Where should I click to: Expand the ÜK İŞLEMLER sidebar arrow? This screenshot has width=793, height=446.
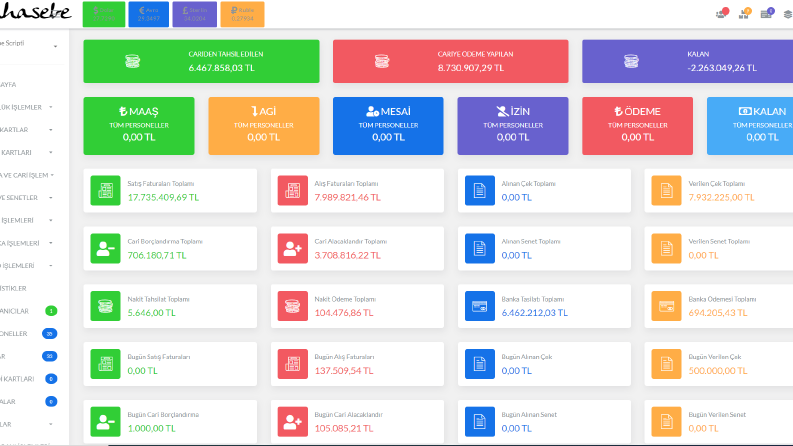click(x=51, y=107)
